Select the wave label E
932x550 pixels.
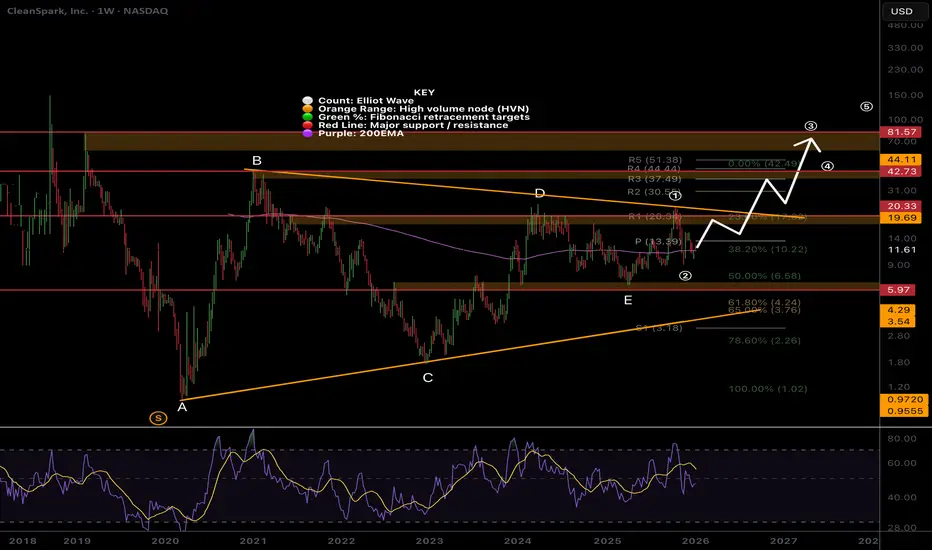point(628,300)
